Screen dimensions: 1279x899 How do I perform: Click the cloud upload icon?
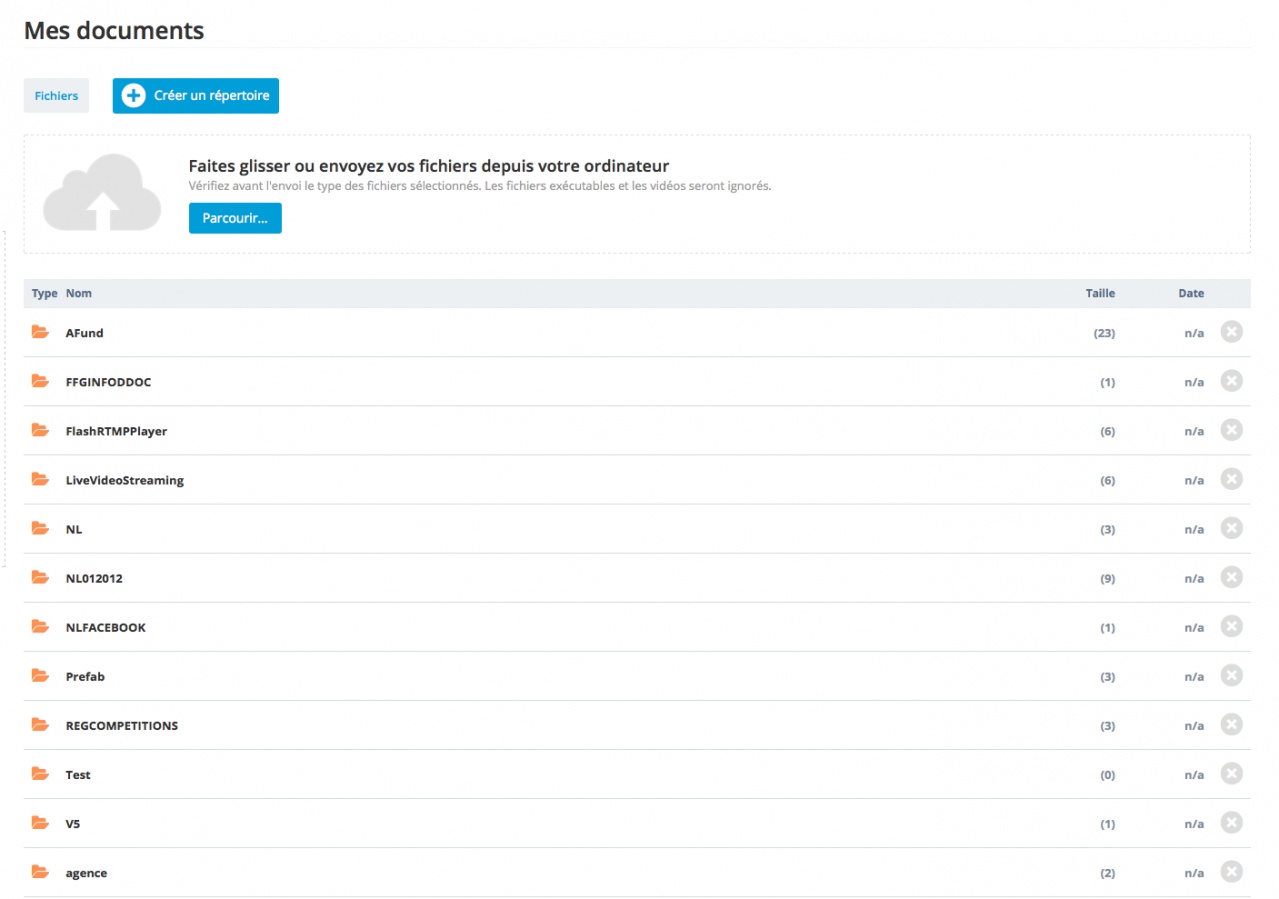click(102, 193)
